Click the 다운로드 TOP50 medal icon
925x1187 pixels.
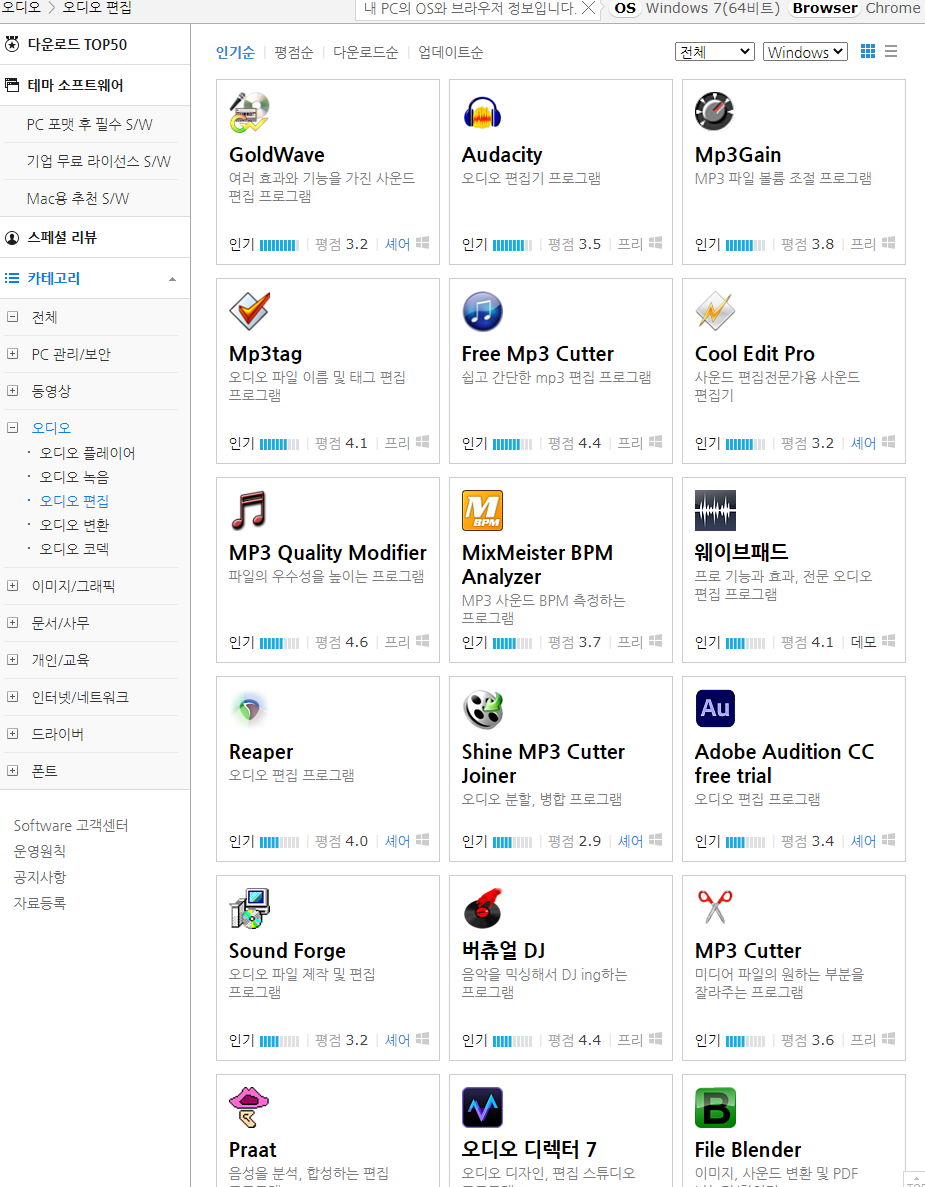tap(12, 44)
